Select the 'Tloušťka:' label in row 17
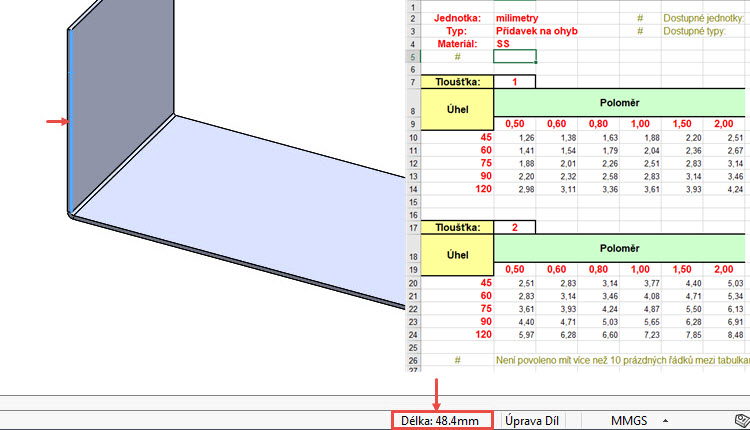The image size is (750, 430). (457, 227)
